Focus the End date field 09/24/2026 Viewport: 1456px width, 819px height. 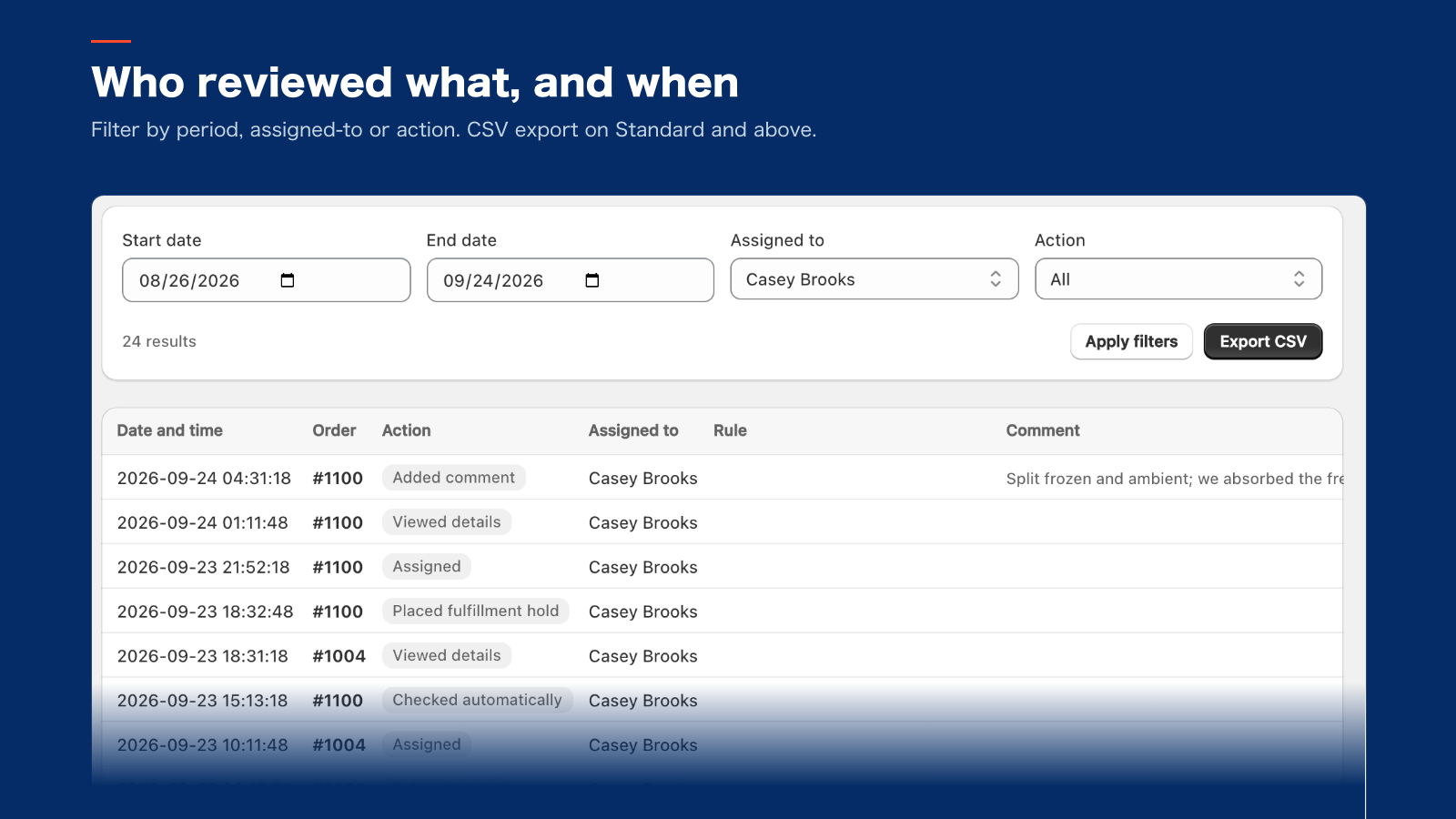(571, 280)
